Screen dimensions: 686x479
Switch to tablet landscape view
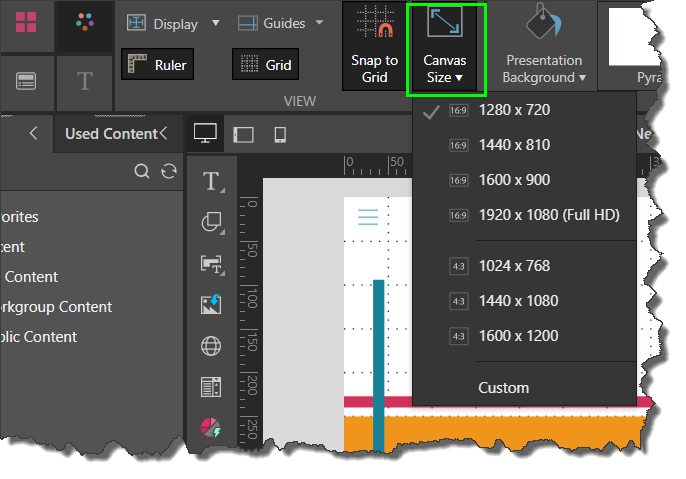tap(243, 135)
